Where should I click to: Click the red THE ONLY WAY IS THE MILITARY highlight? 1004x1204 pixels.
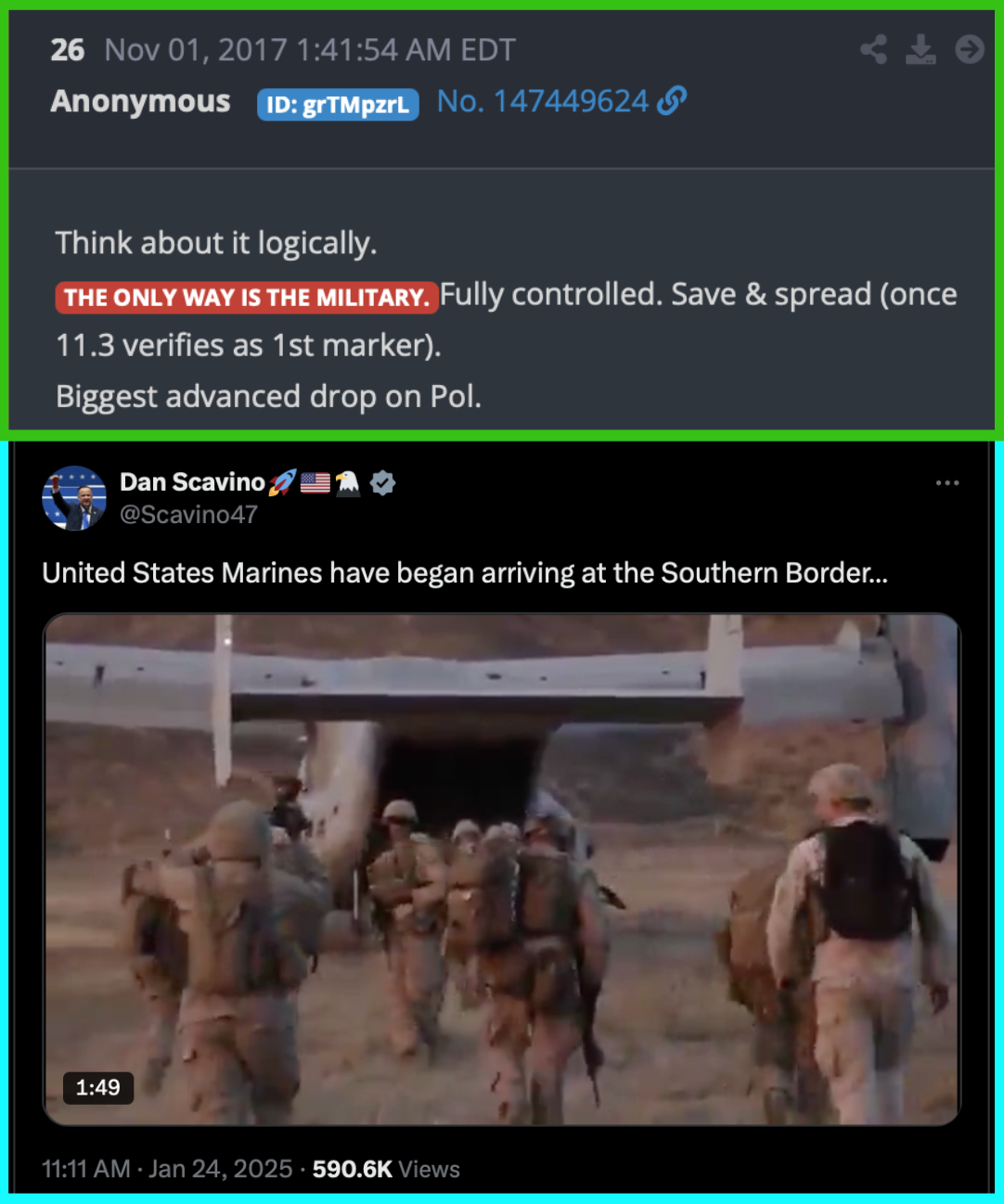(247, 298)
